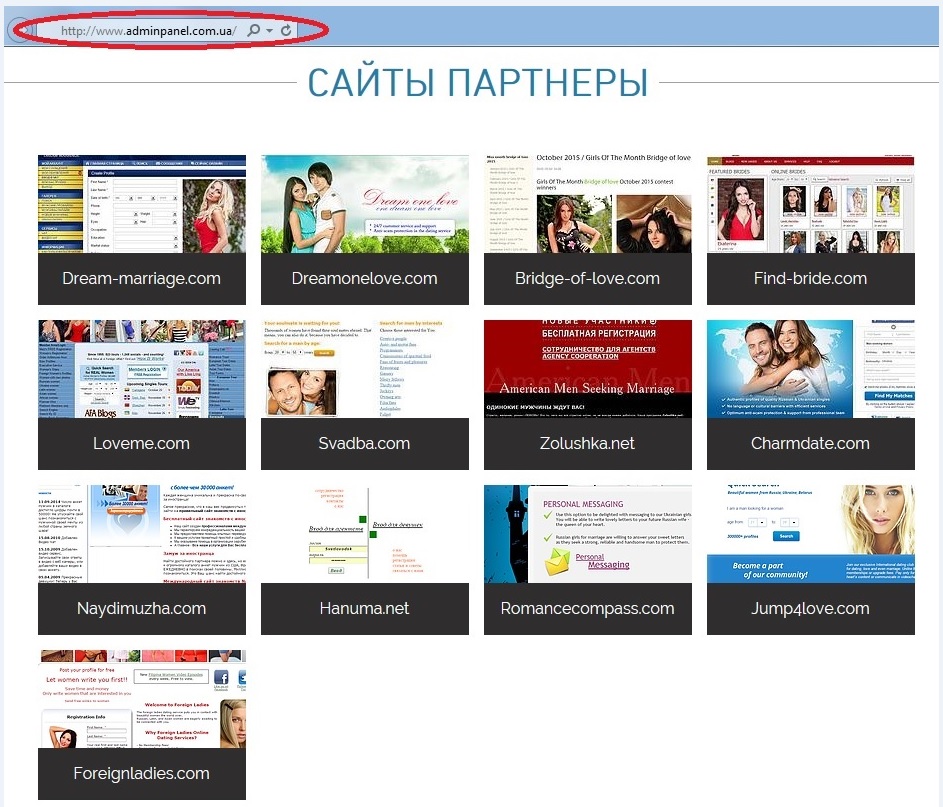Image resolution: width=943 pixels, height=807 pixels.
Task: Click the Zolushka.net site thumbnail
Action: [x=588, y=369]
